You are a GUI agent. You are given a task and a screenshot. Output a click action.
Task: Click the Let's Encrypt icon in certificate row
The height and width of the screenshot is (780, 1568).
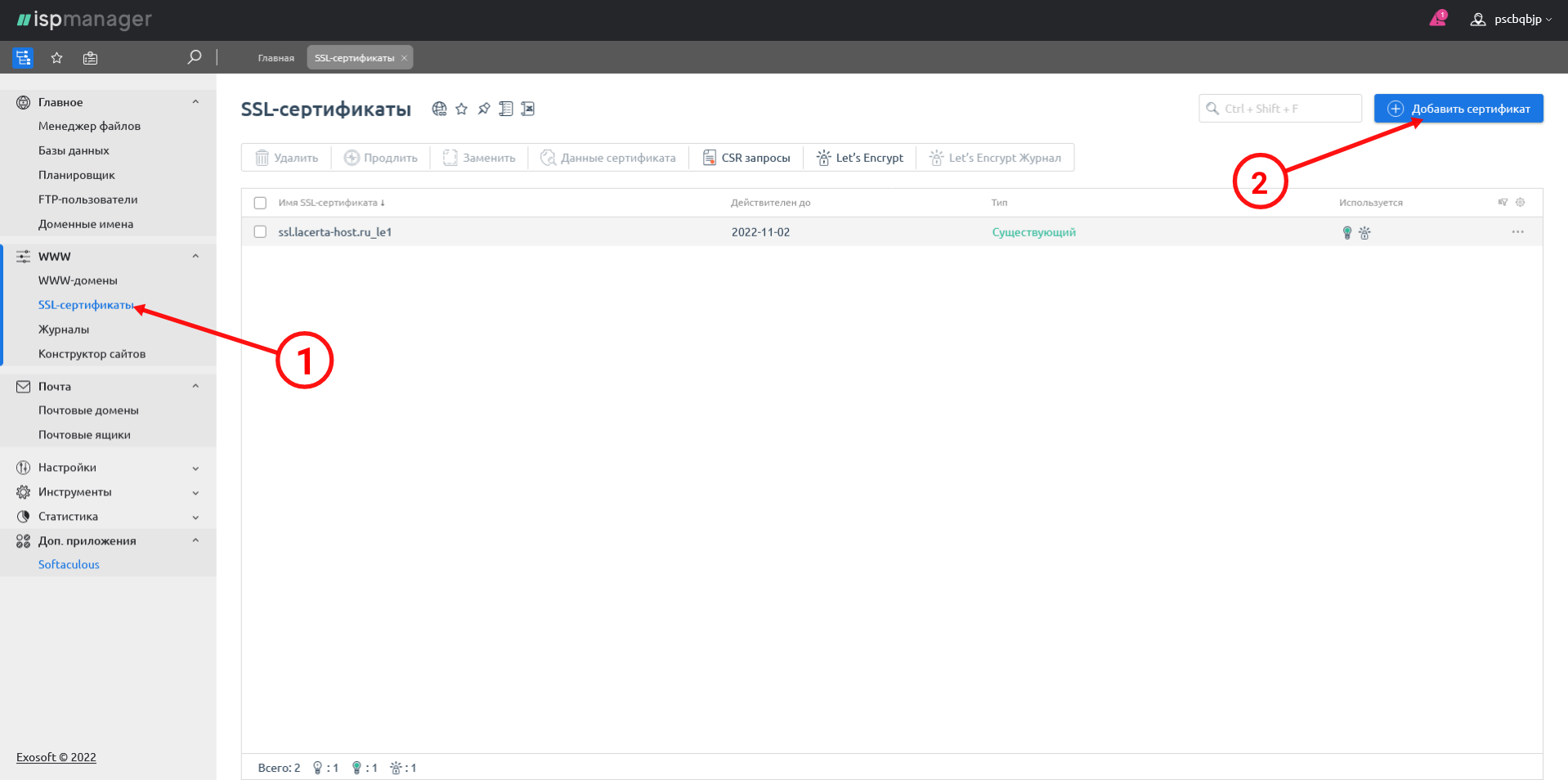click(x=1364, y=232)
